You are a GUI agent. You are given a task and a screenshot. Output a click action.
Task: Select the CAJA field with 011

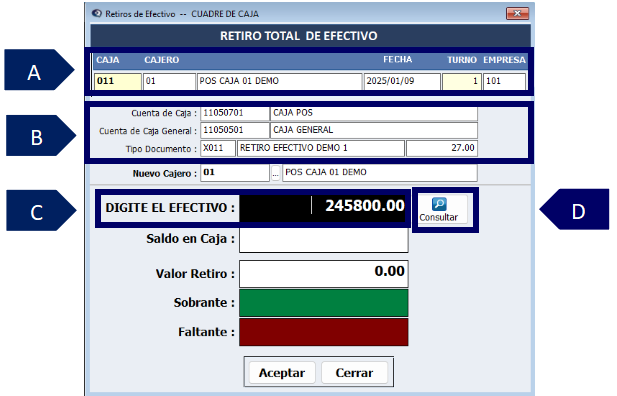(118, 81)
